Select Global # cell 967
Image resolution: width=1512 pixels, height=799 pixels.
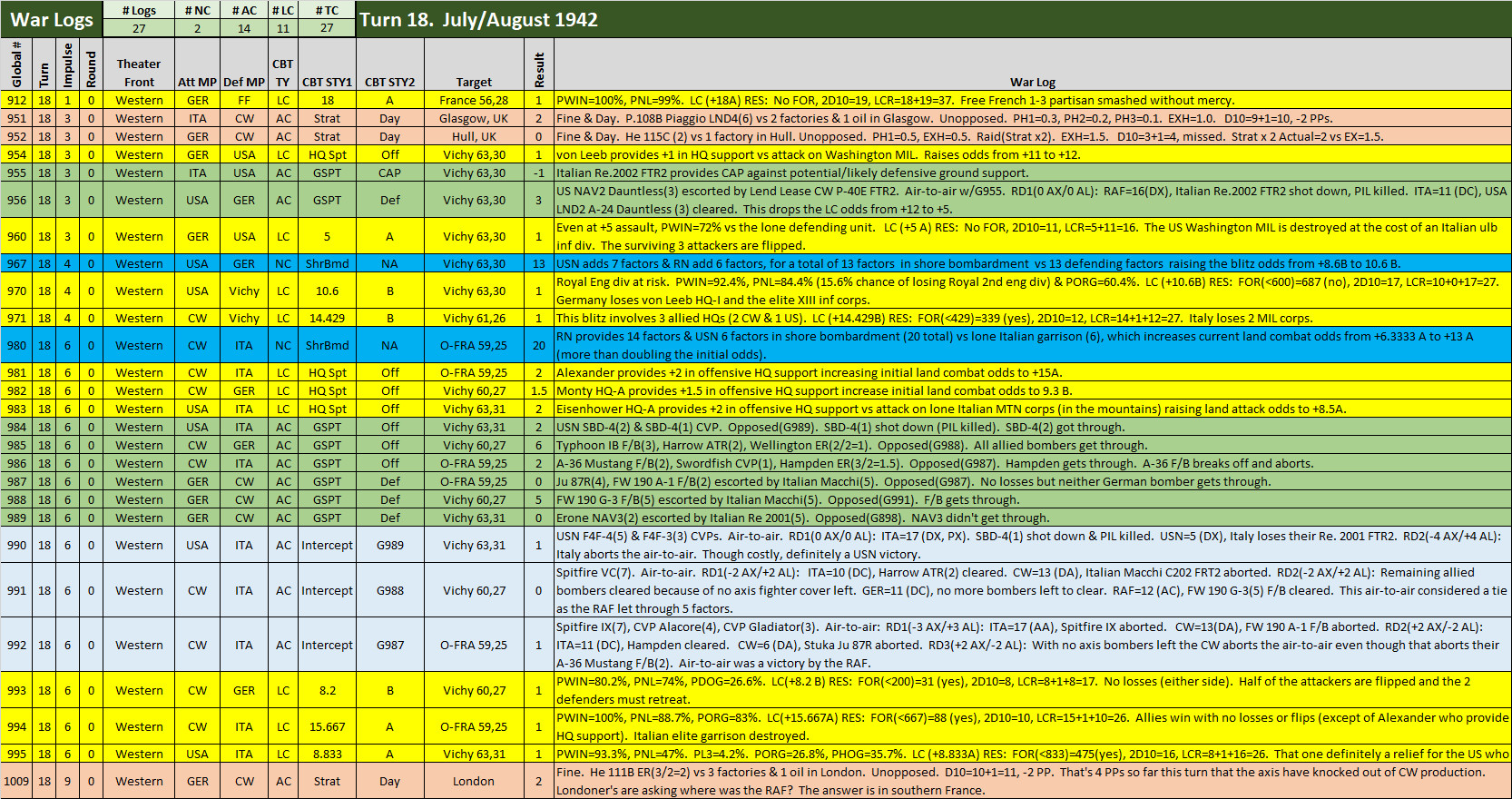(16, 263)
